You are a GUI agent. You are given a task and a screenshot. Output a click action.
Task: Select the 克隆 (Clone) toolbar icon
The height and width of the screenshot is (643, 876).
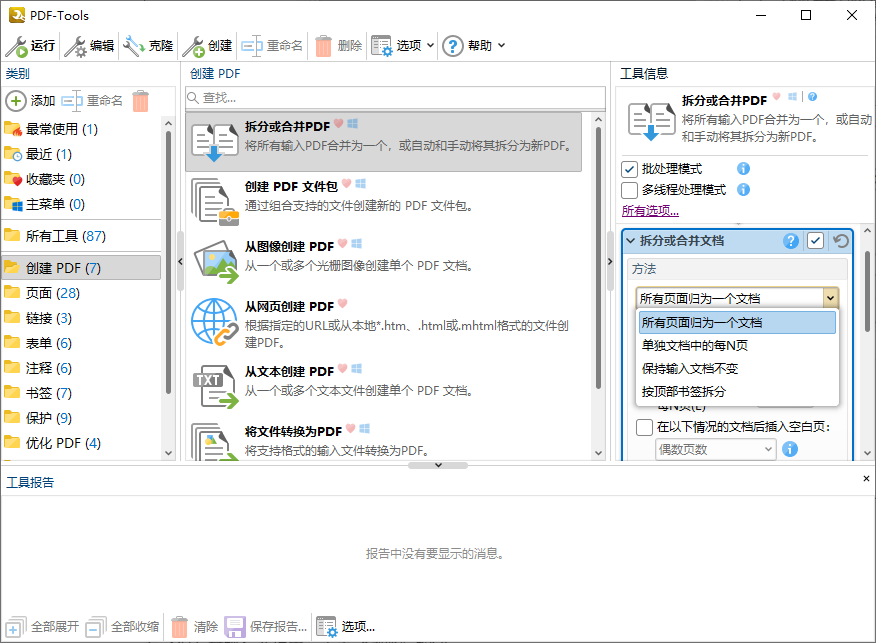coord(148,45)
